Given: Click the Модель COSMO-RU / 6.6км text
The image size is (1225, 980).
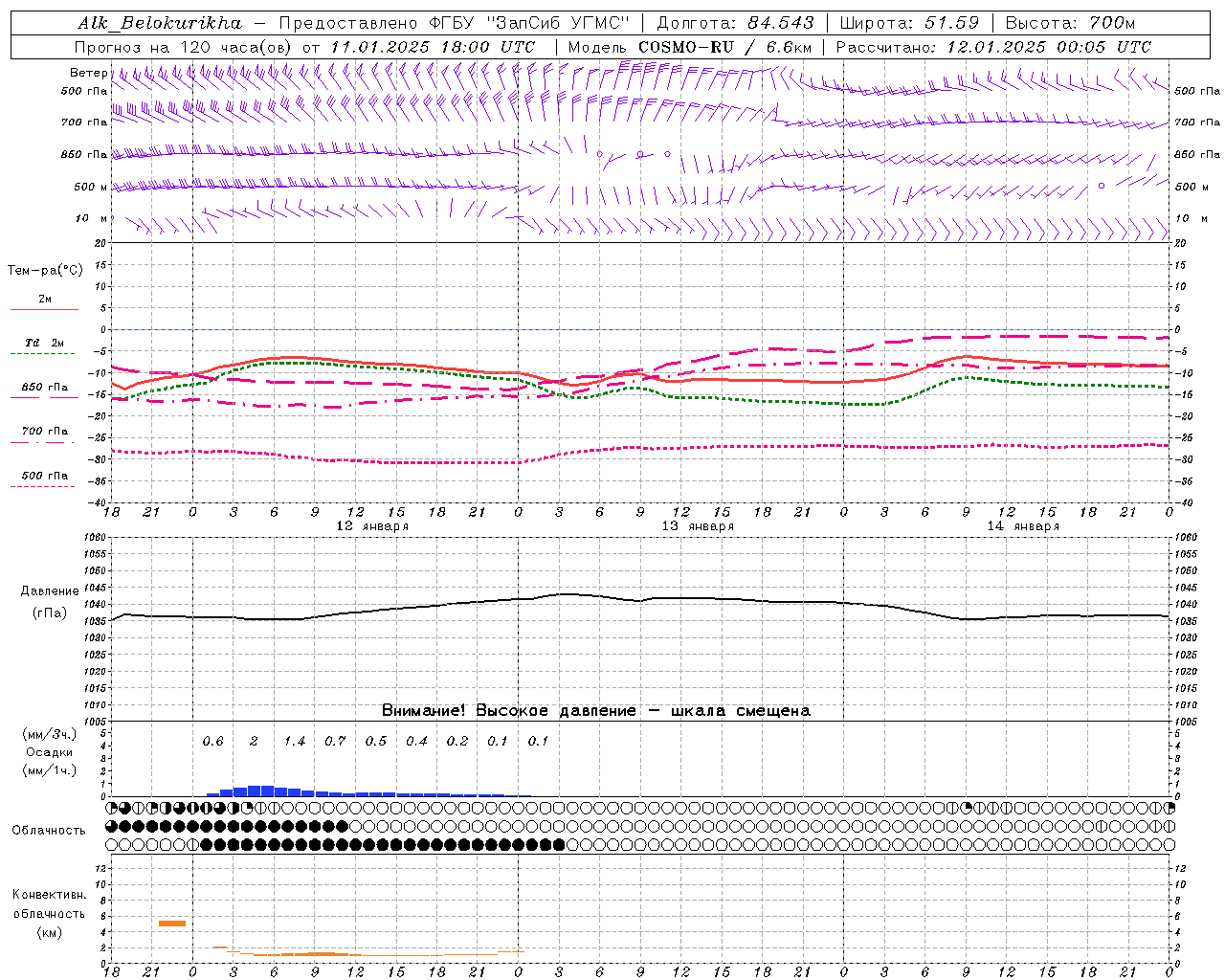Looking at the screenshot, I should (689, 47).
